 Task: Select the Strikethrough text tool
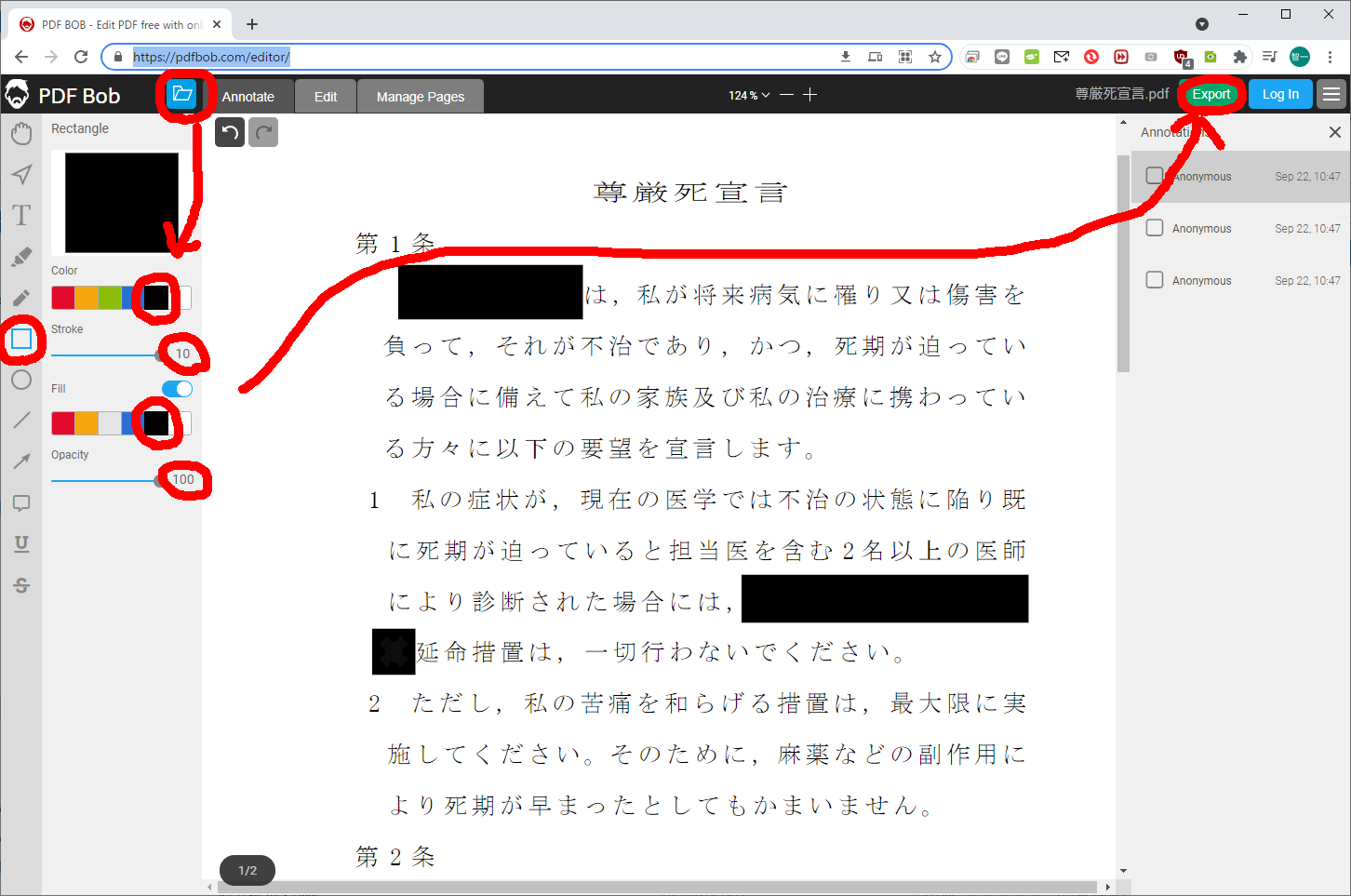pyautogui.click(x=21, y=585)
